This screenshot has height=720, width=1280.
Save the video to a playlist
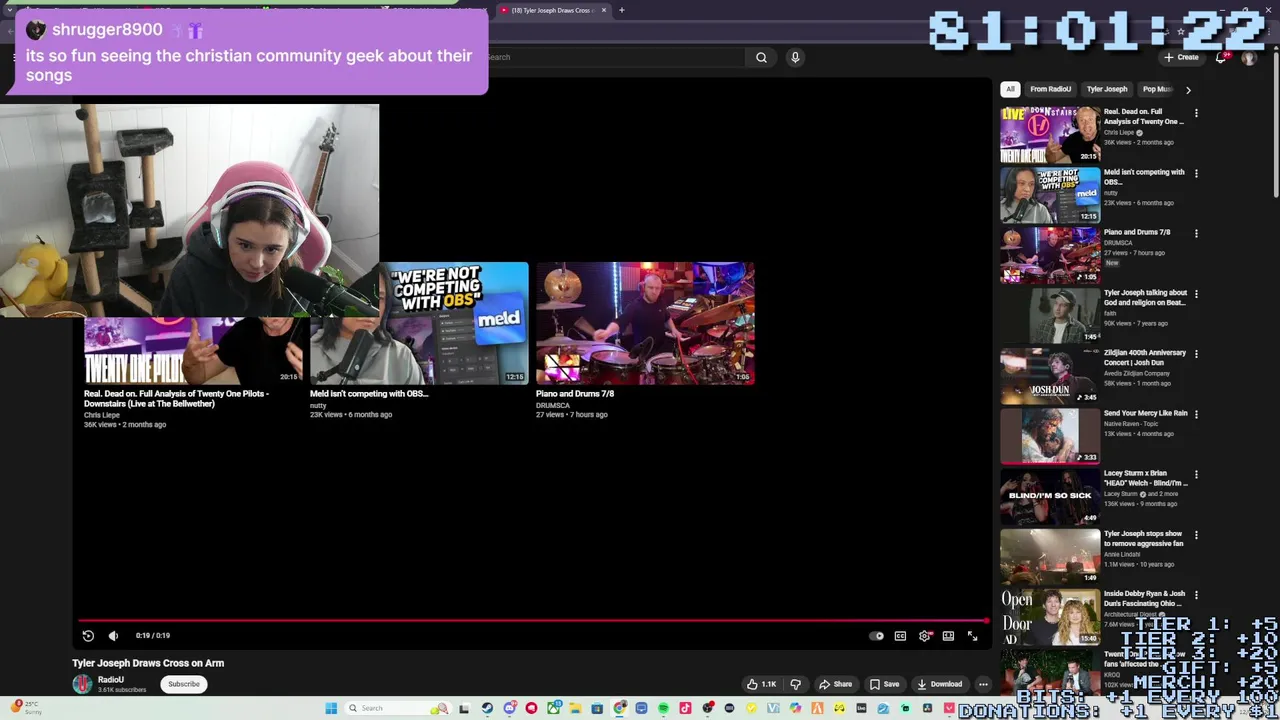884,684
